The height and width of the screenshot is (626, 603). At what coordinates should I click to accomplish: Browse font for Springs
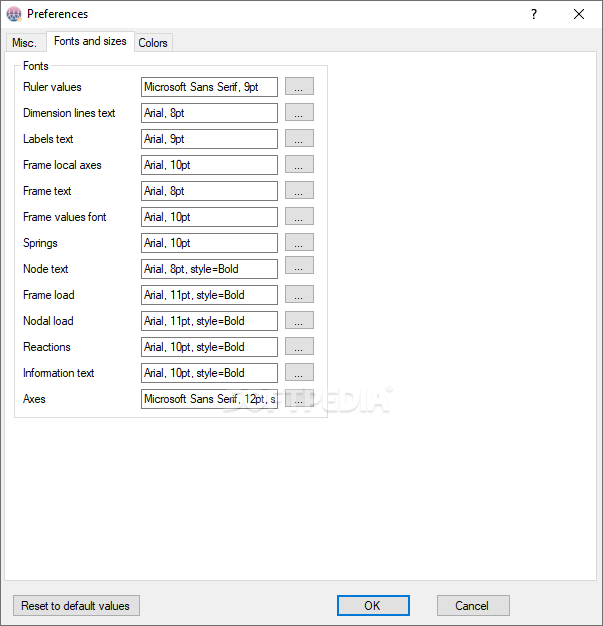(x=299, y=242)
